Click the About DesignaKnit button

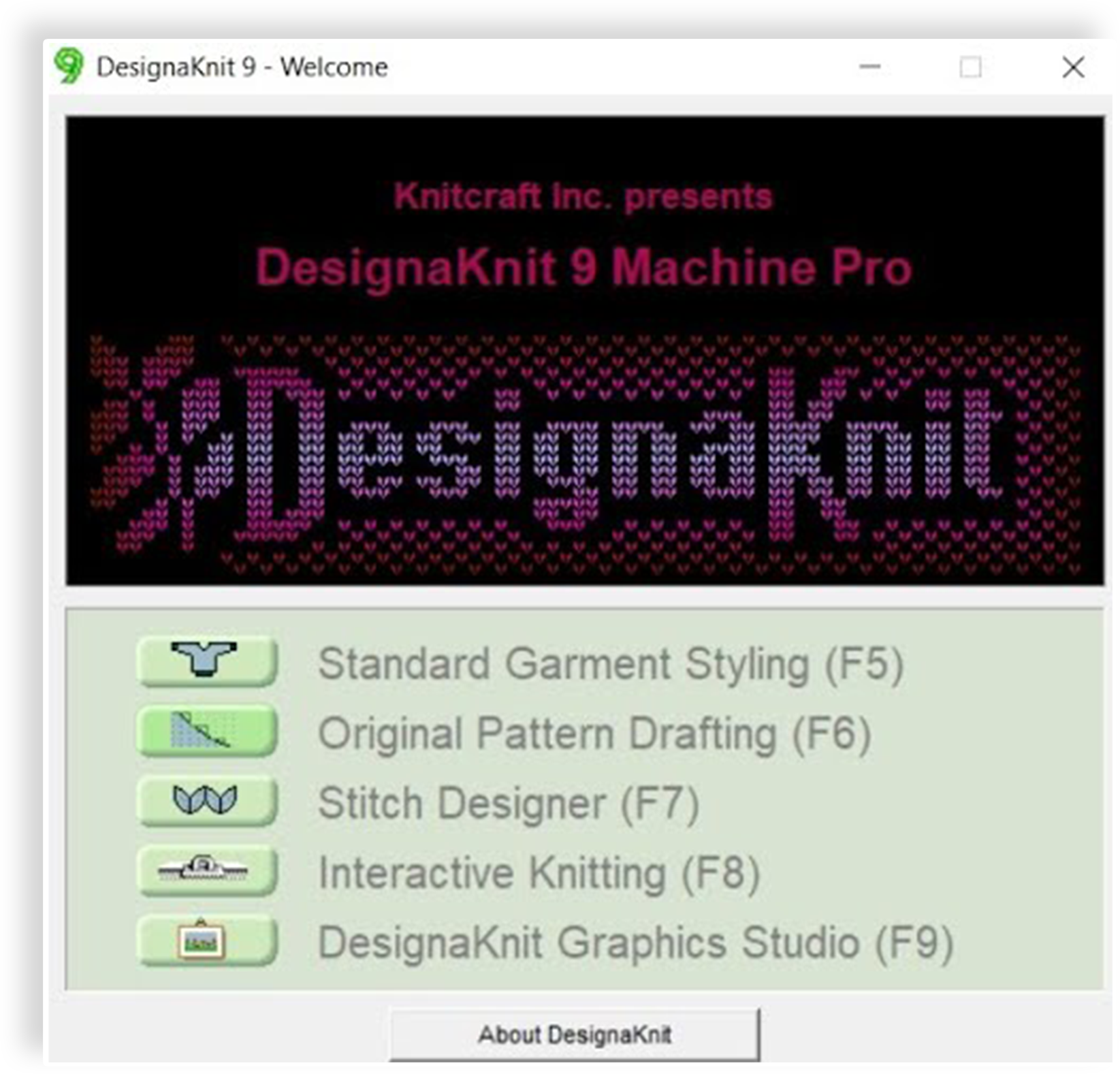(x=575, y=1034)
